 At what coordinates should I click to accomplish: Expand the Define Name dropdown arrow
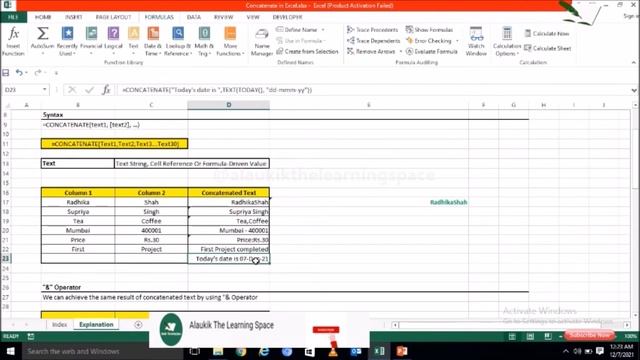tap(323, 30)
